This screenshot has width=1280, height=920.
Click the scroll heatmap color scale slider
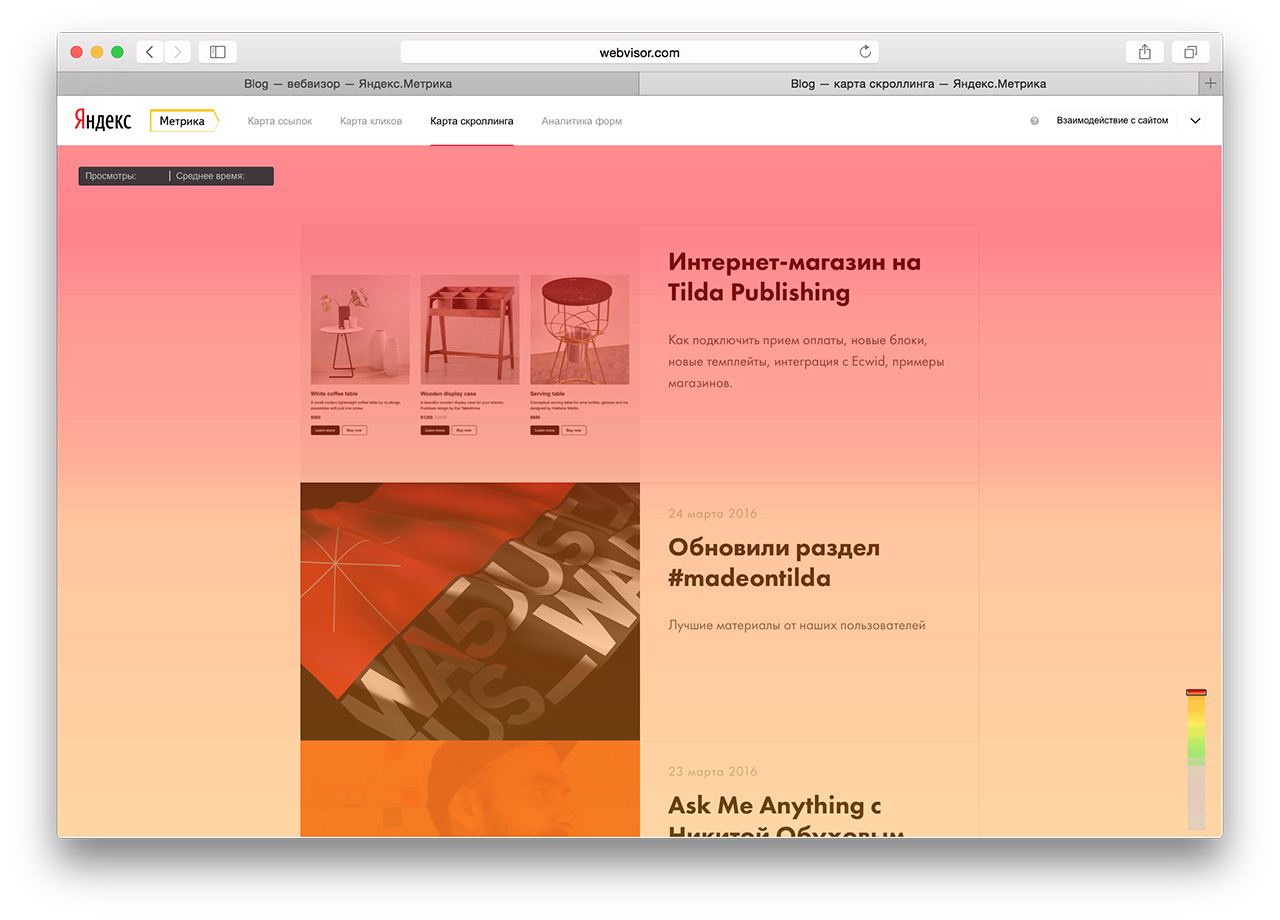(x=1196, y=693)
